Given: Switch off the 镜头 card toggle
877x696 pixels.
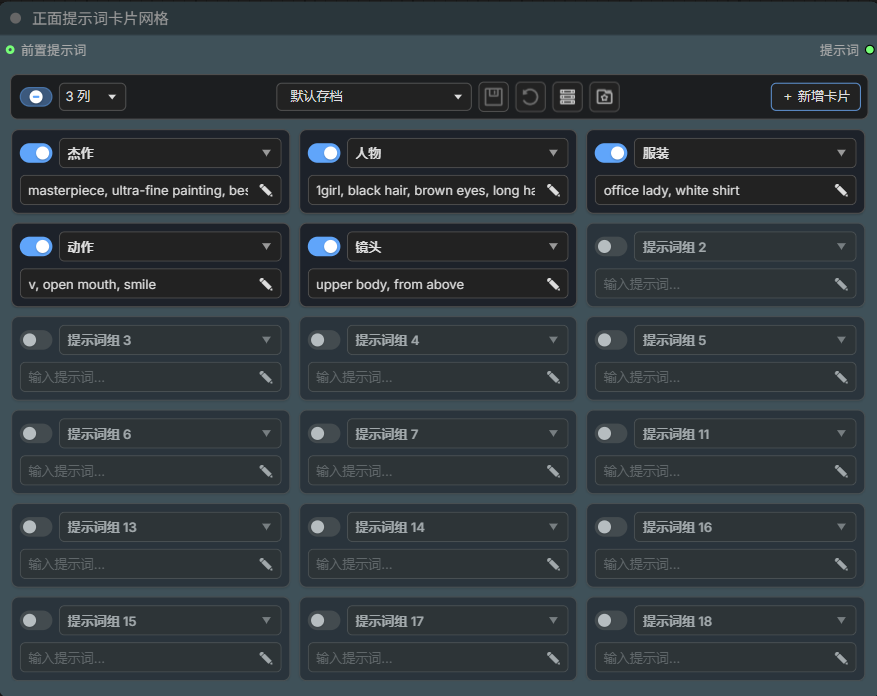Looking at the screenshot, I should [x=324, y=246].
